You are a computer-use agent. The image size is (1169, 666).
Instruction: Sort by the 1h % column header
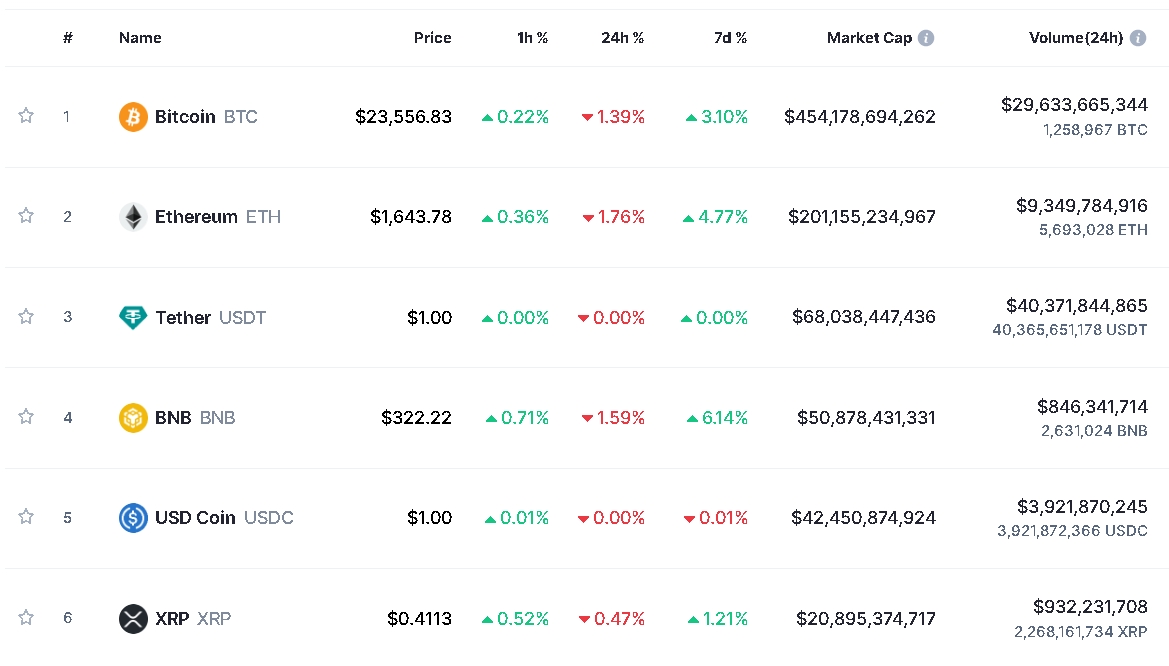pyautogui.click(x=532, y=38)
